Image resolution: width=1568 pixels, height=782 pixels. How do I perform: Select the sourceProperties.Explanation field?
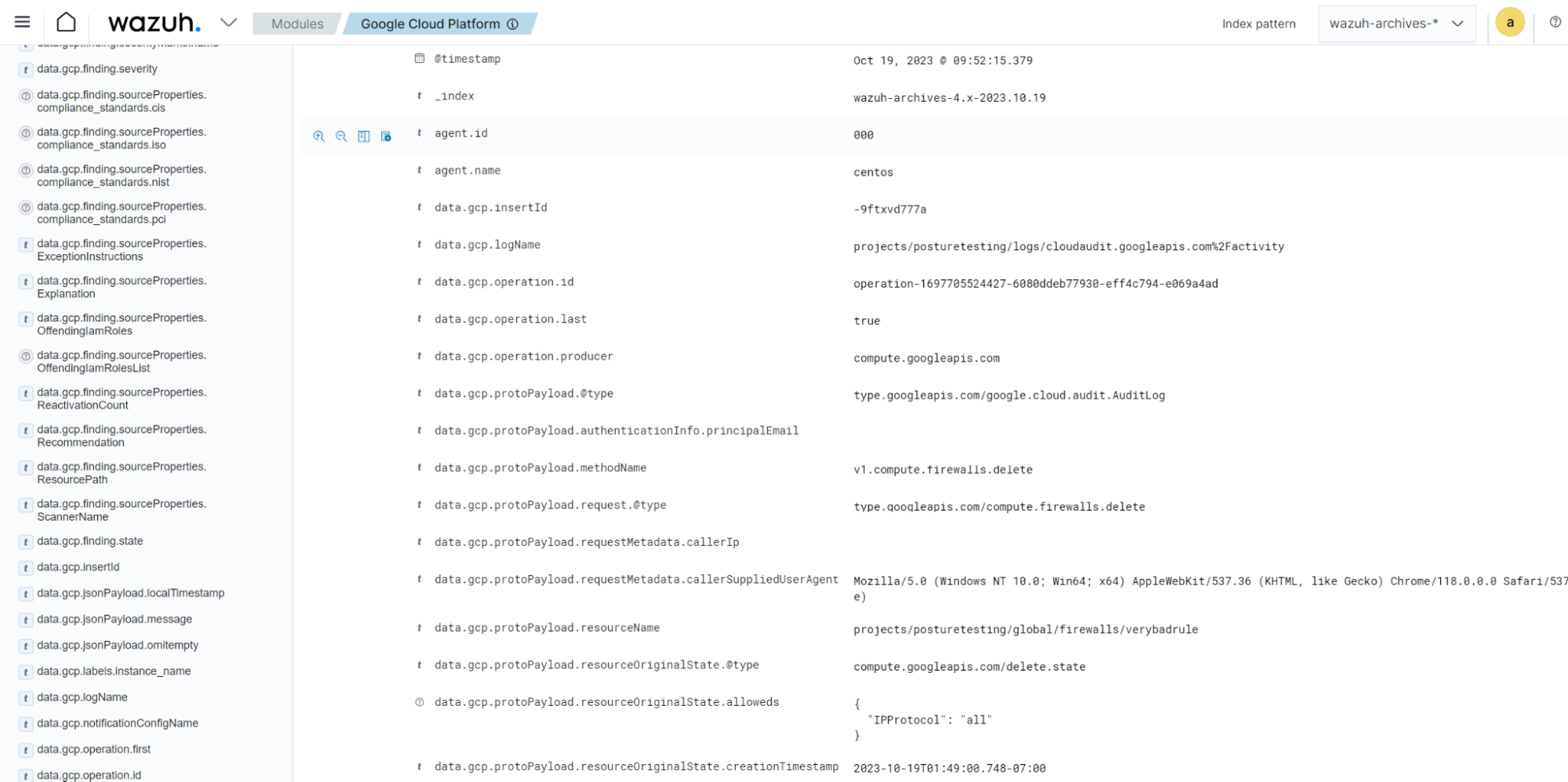click(122, 287)
